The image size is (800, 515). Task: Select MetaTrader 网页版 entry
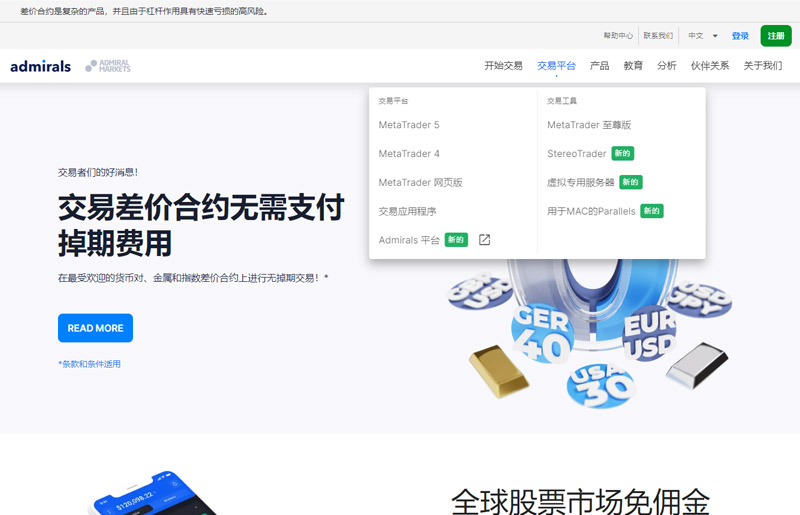[420, 182]
